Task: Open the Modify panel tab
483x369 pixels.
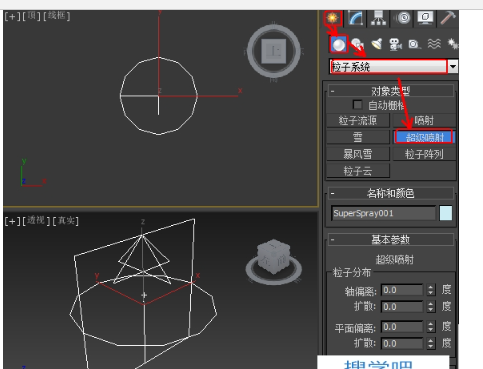Action: (355, 18)
